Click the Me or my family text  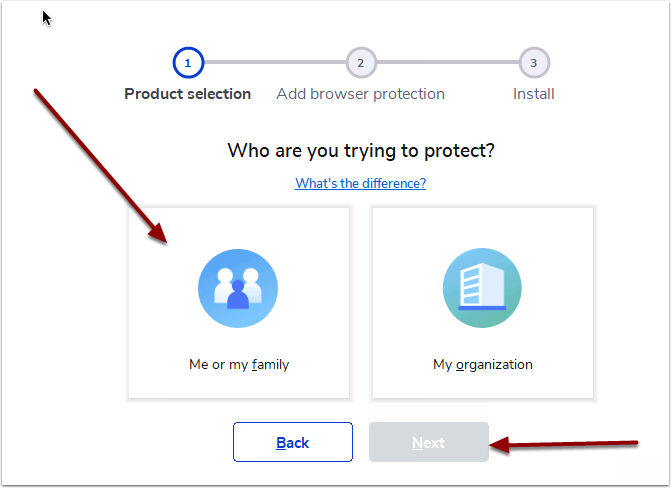coord(239,364)
